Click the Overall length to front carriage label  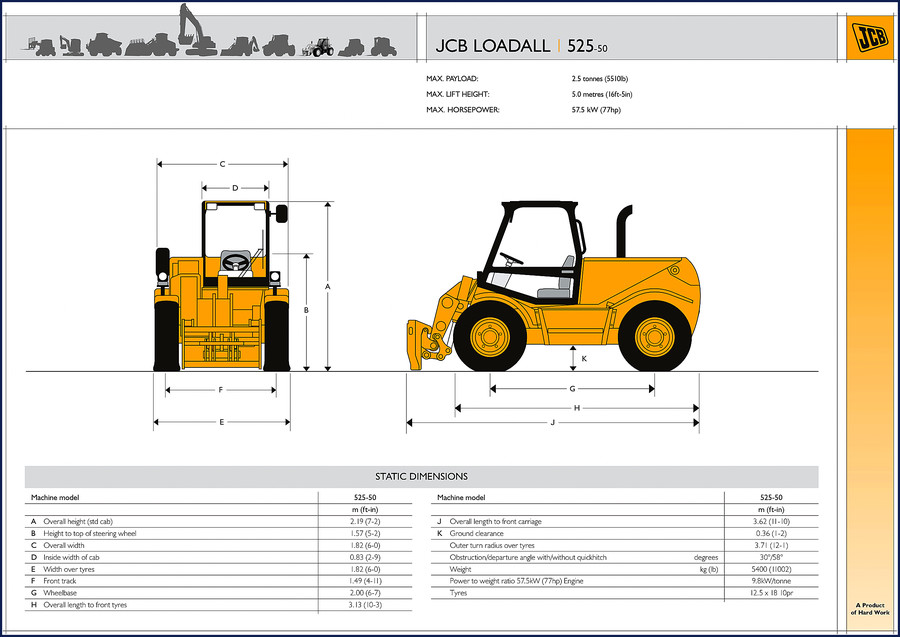495,522
